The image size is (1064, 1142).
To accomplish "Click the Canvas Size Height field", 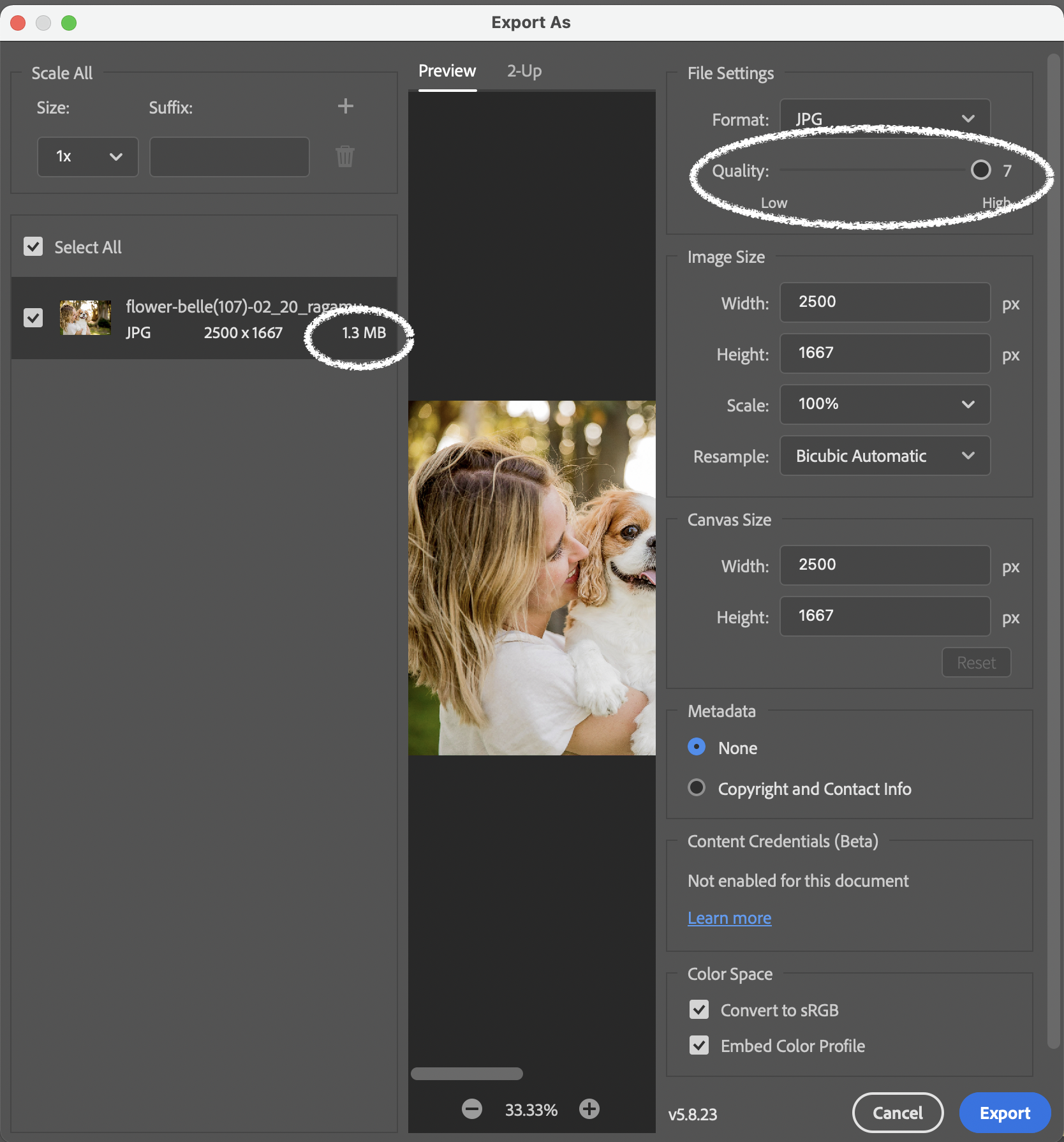I will coord(885,616).
